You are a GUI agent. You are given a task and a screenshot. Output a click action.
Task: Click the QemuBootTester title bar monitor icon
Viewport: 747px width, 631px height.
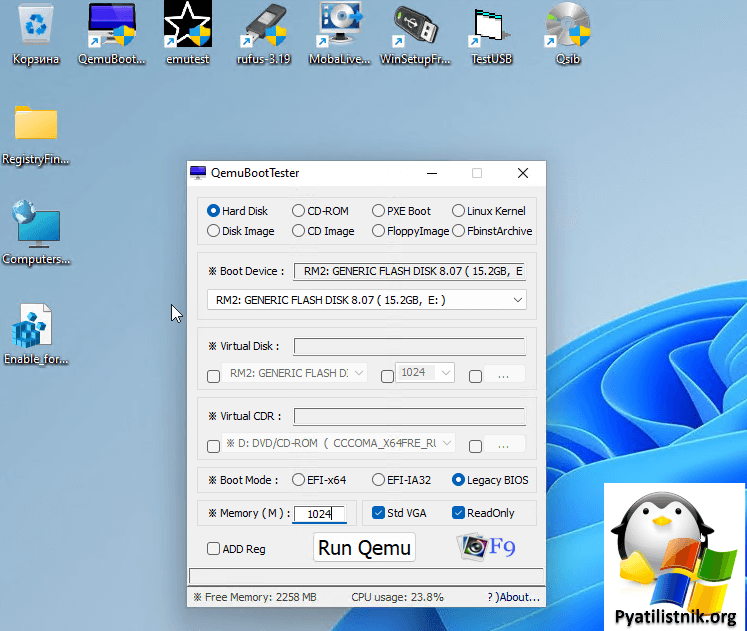coord(198,173)
